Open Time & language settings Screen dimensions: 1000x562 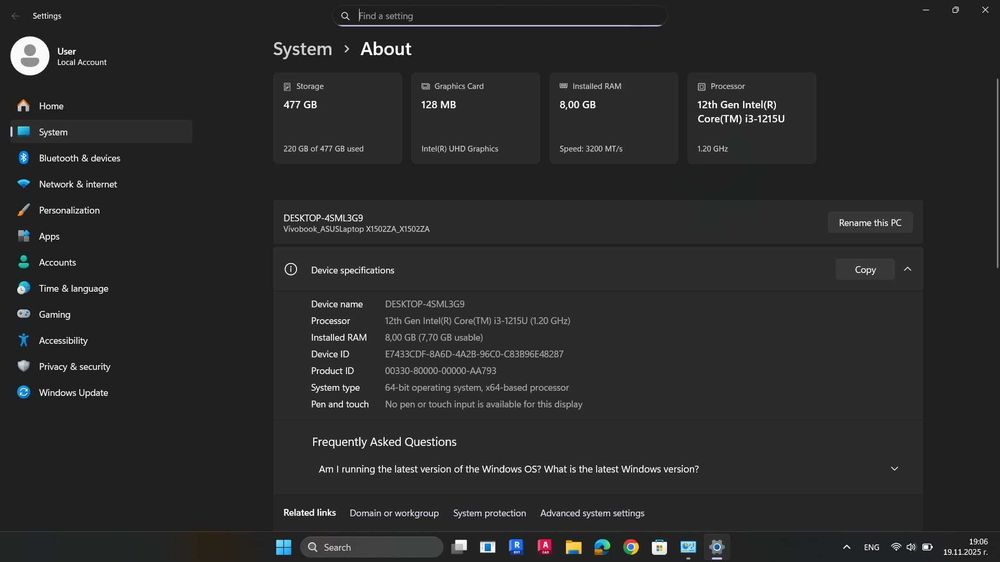point(101,288)
